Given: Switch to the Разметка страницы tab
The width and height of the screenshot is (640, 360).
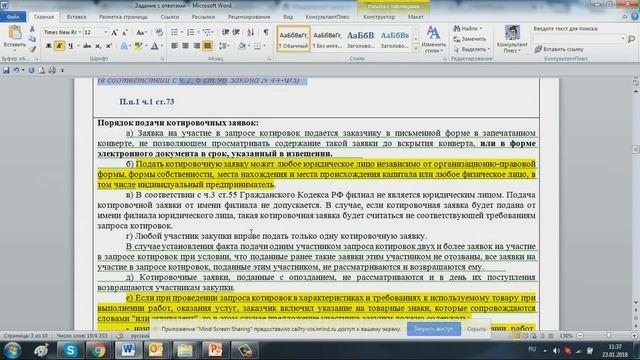Looking at the screenshot, I should pos(123,17).
